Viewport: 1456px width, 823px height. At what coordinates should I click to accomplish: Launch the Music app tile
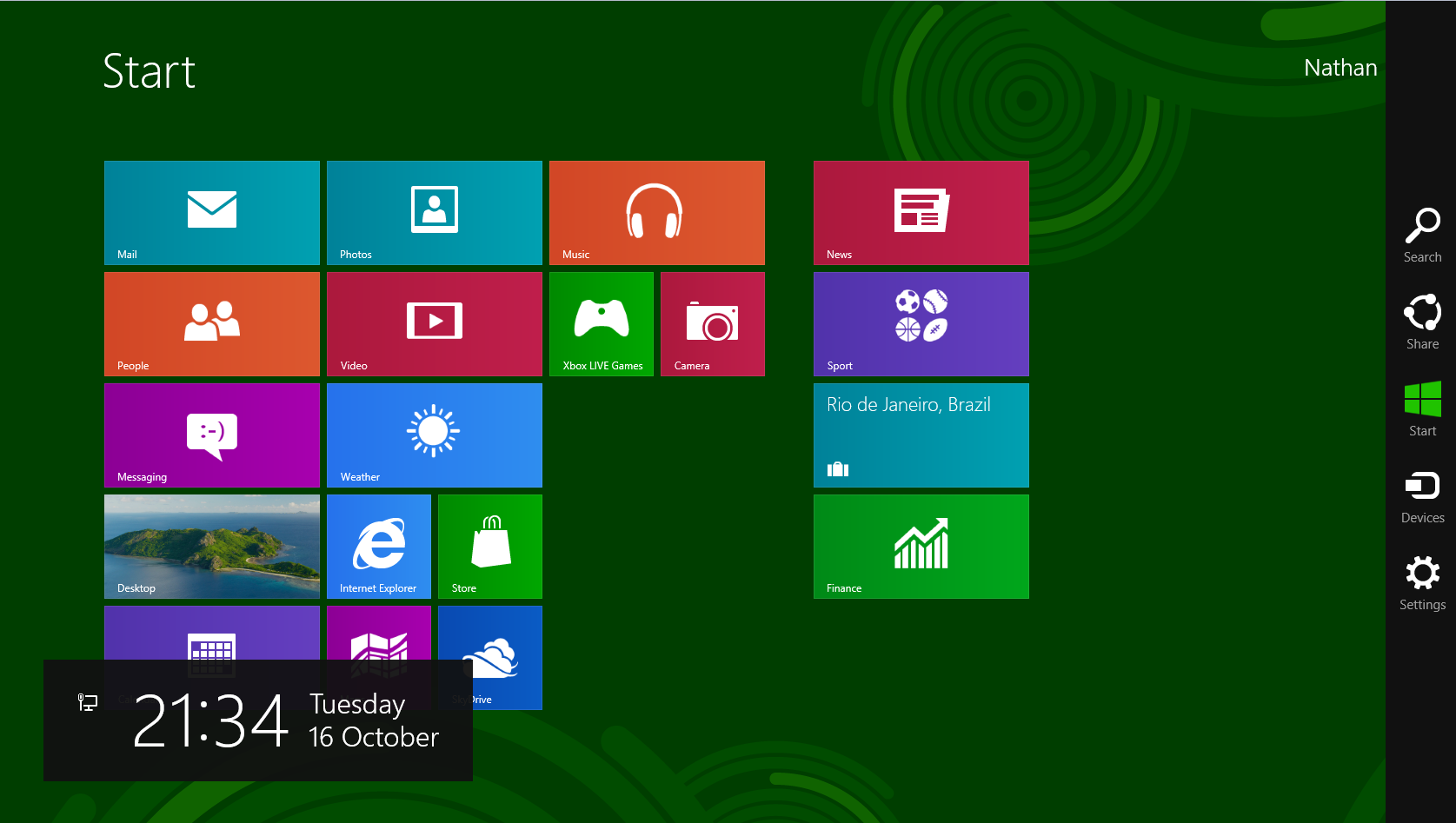(x=657, y=213)
